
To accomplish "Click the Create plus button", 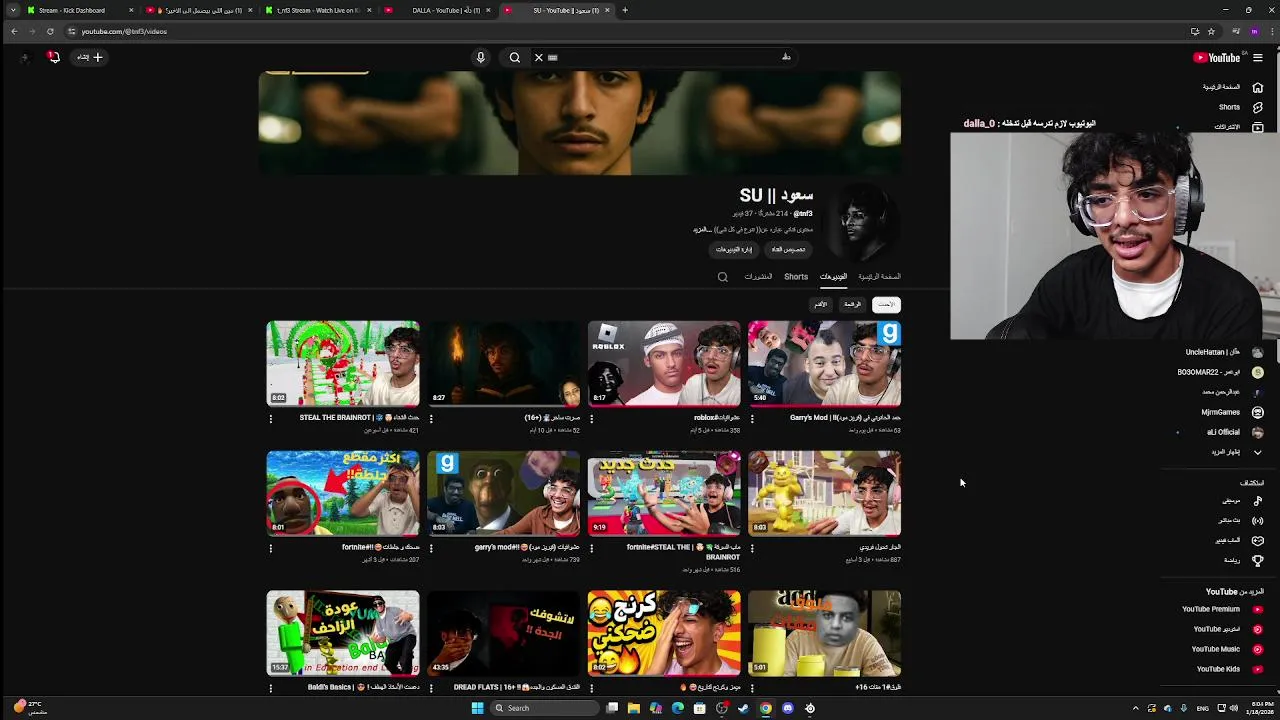I will pyautogui.click(x=90, y=57).
